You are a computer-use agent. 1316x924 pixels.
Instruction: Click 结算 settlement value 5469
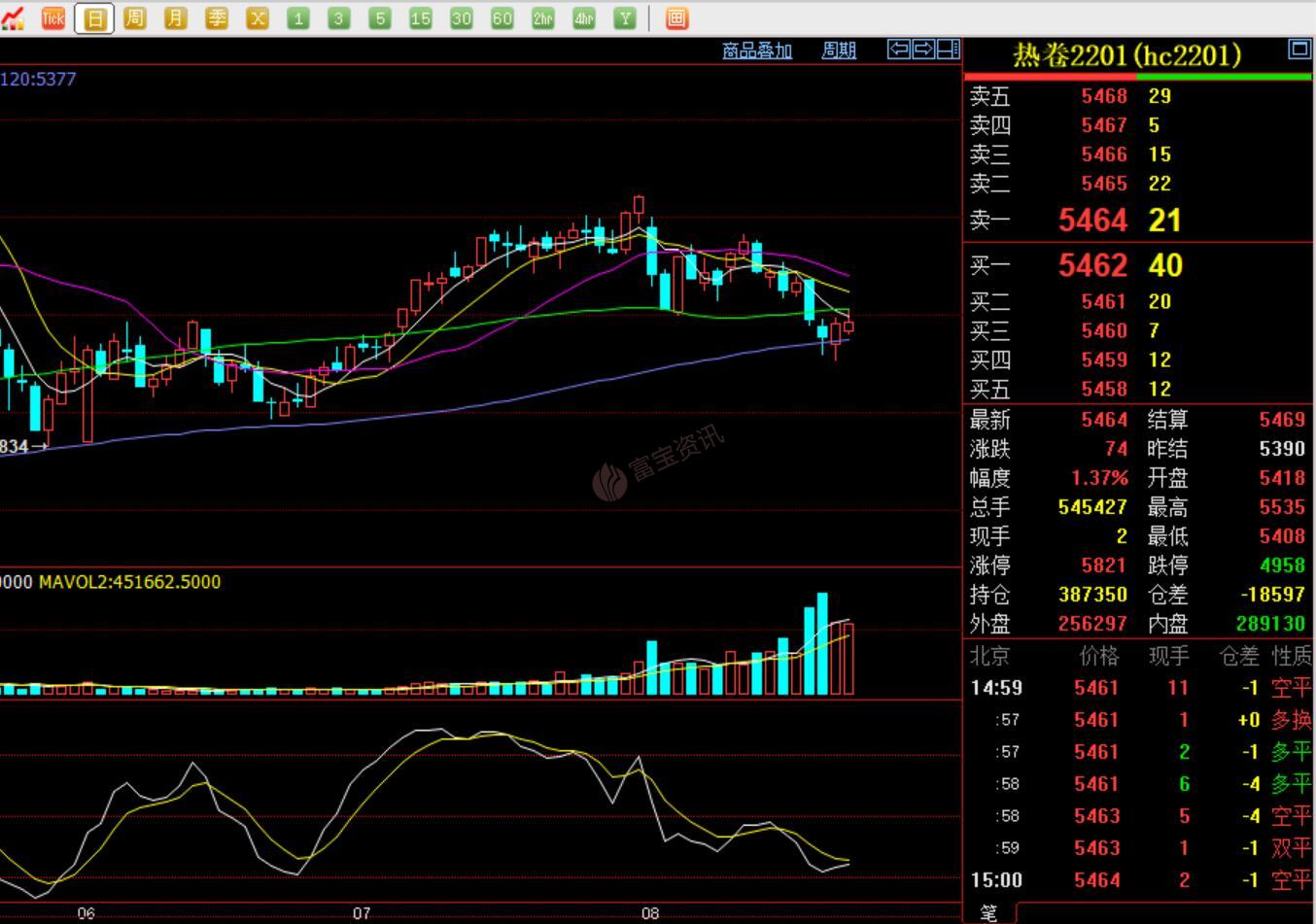(x=1282, y=420)
